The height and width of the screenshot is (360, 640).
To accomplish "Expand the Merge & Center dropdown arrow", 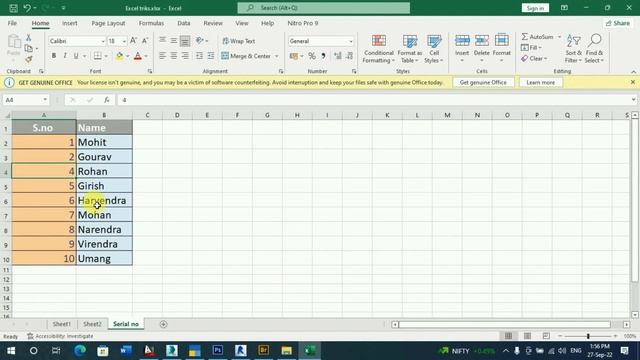I will (277, 56).
